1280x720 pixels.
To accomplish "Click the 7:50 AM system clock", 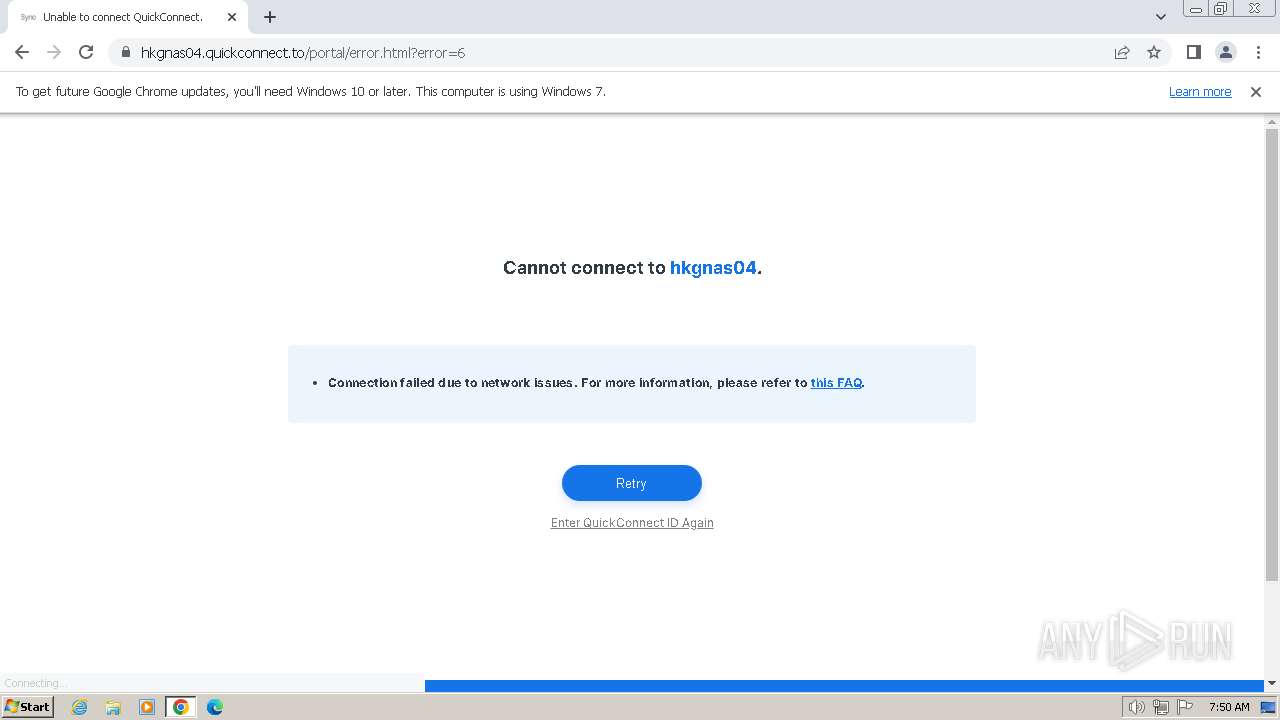I will [1229, 707].
